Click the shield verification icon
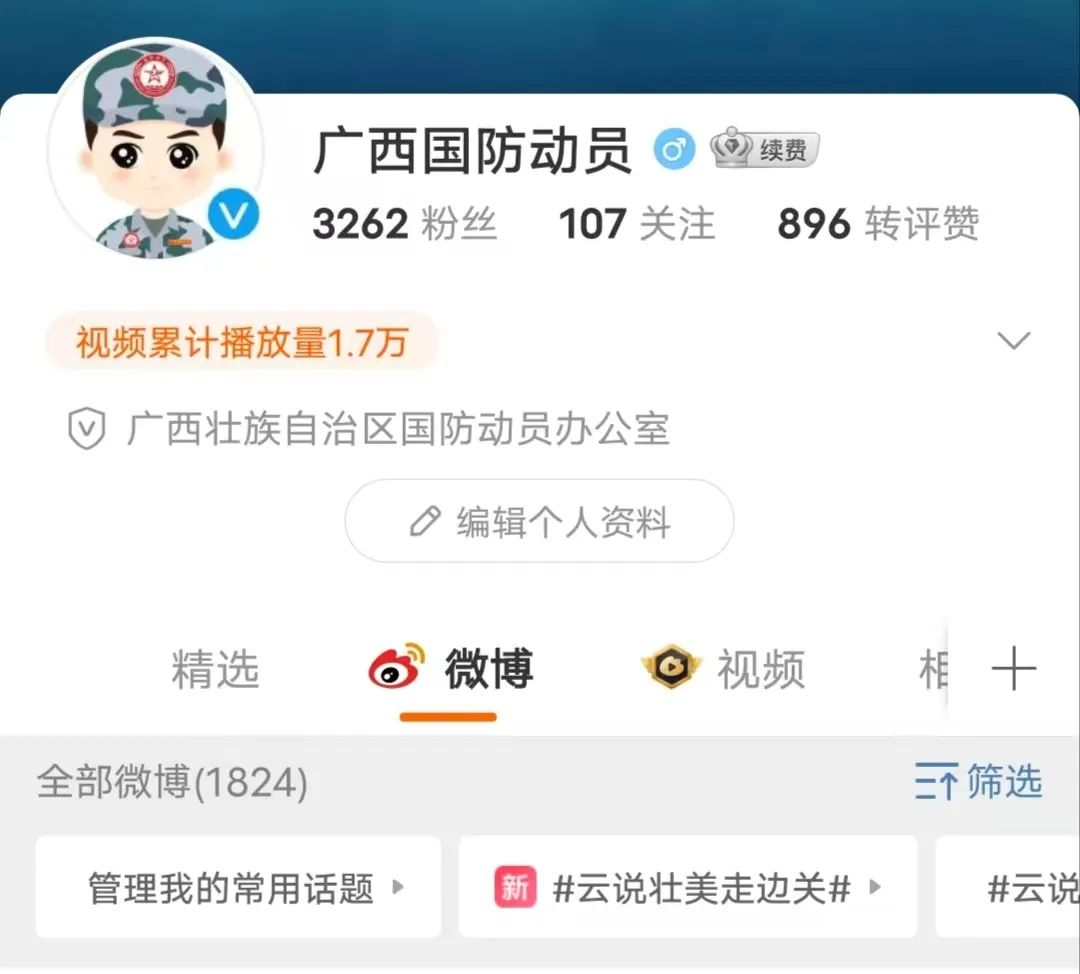This screenshot has width=1080, height=974. (x=87, y=428)
